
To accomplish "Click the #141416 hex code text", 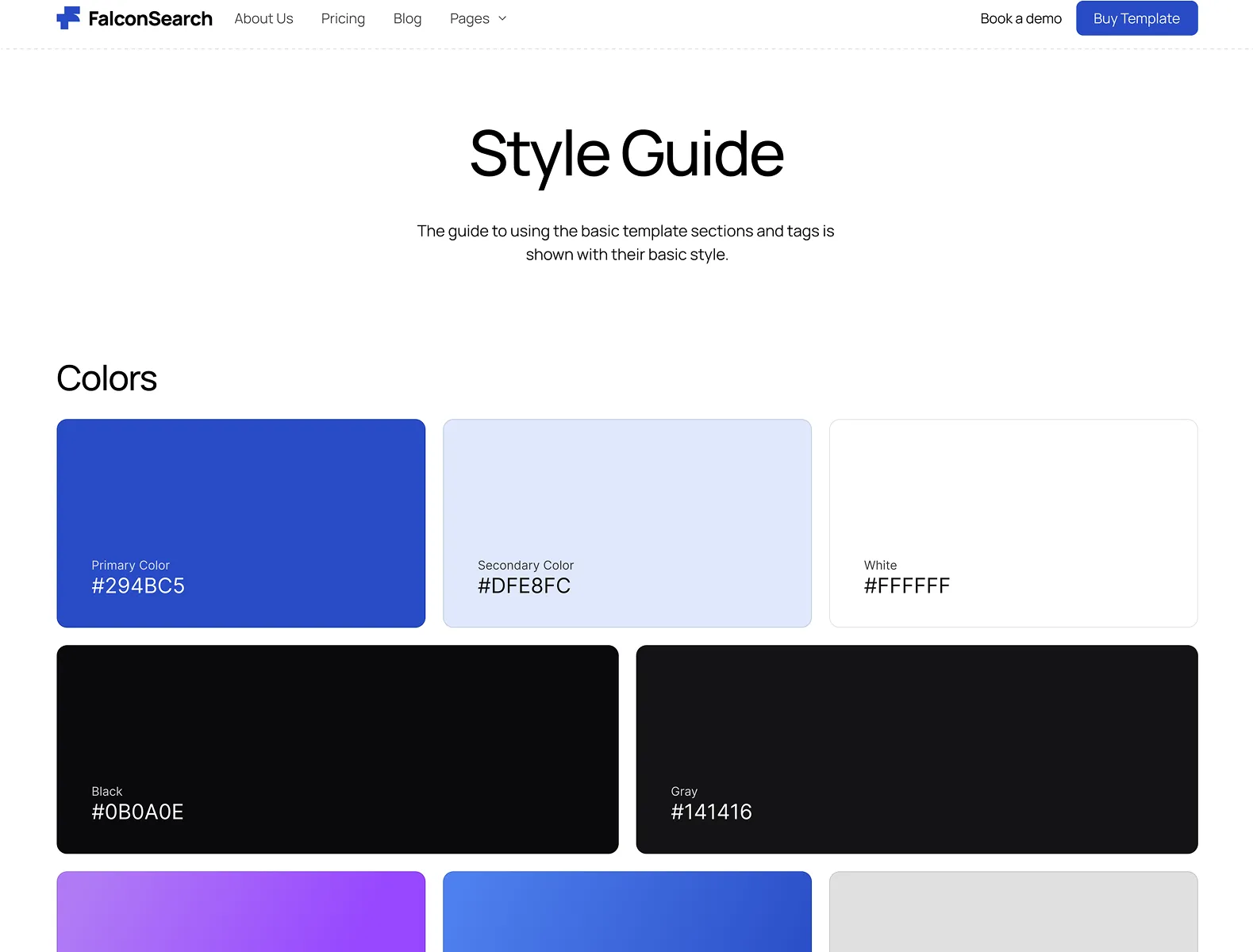I will coord(711,812).
